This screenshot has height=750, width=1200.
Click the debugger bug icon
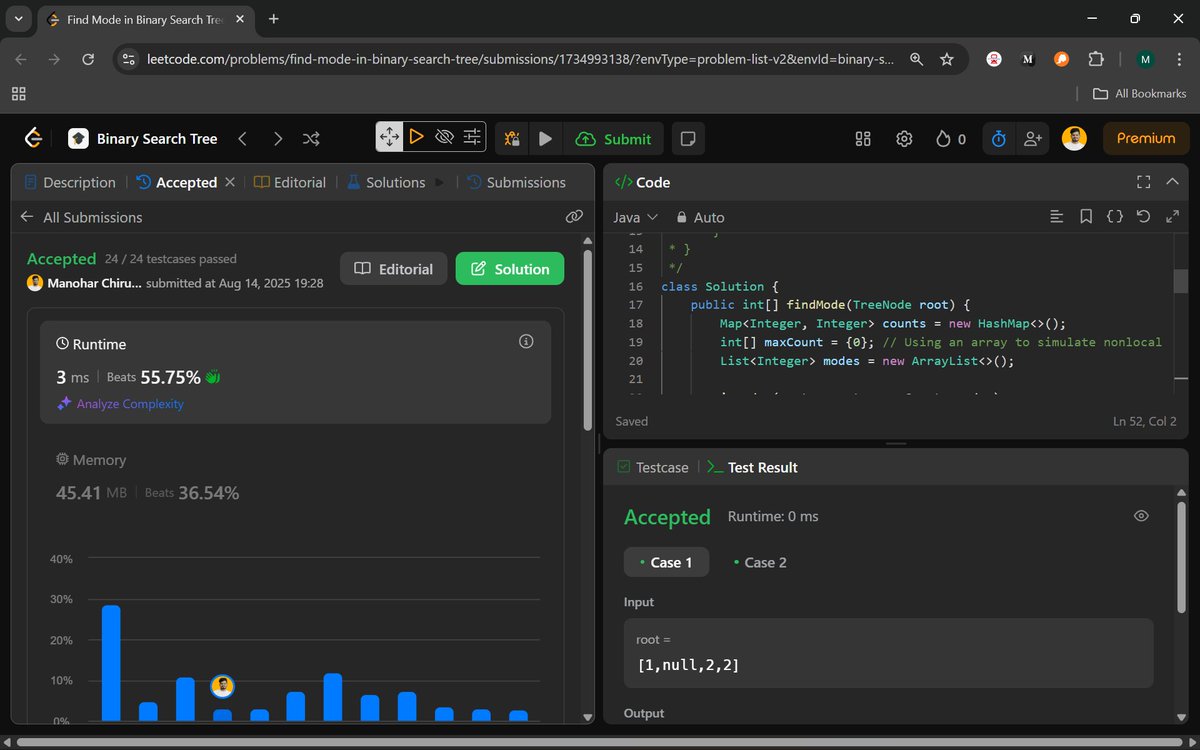(512, 139)
